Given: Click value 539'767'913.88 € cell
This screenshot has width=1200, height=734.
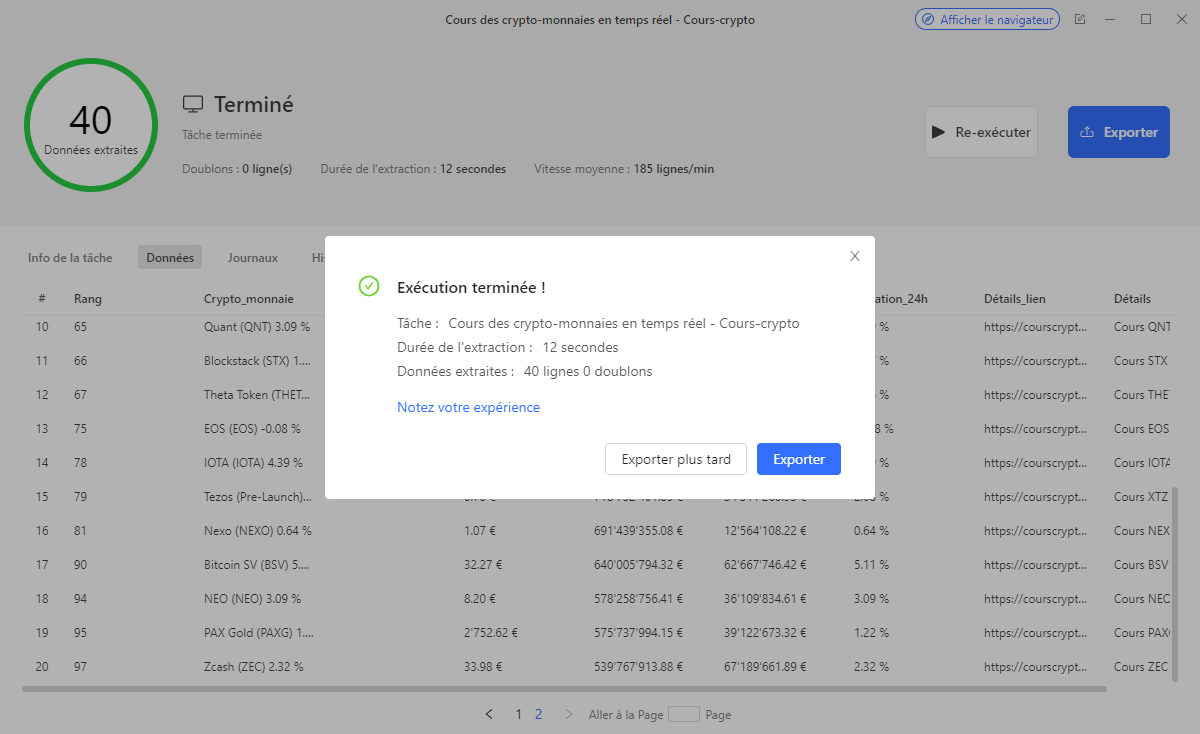Looking at the screenshot, I should coord(640,667).
